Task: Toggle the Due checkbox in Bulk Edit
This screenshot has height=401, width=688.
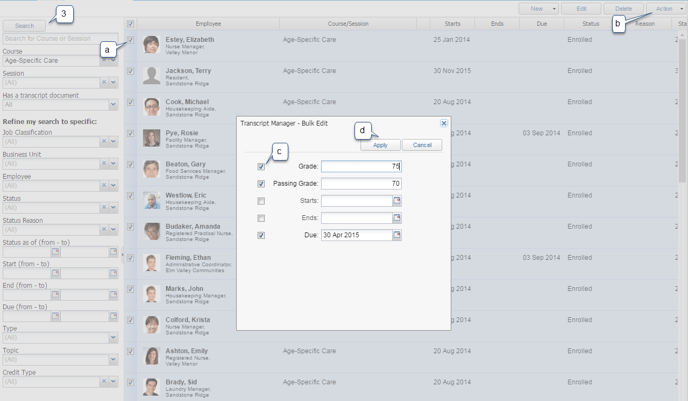Action: pos(261,235)
